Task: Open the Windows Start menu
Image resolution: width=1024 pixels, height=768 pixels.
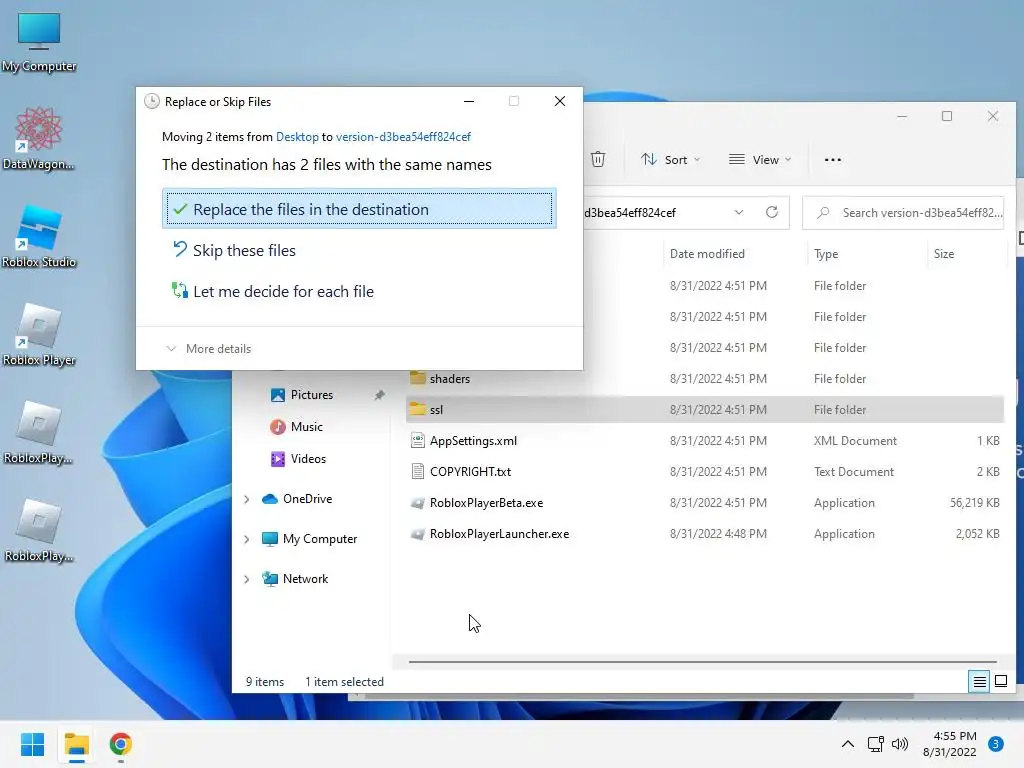Action: pos(32,744)
